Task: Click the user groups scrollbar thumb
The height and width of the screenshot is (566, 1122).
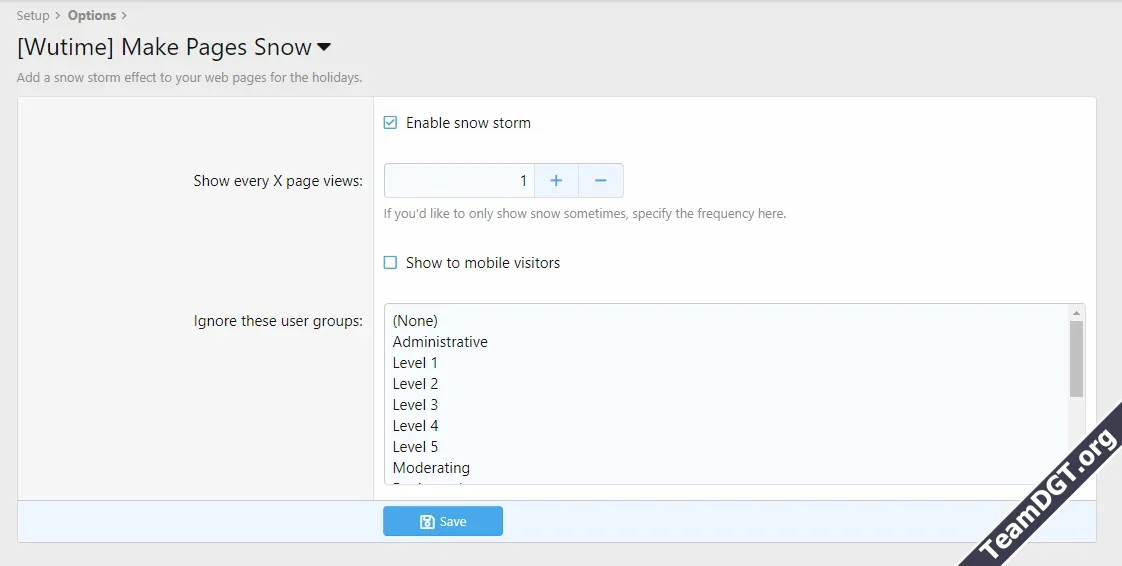Action: coord(1076,358)
